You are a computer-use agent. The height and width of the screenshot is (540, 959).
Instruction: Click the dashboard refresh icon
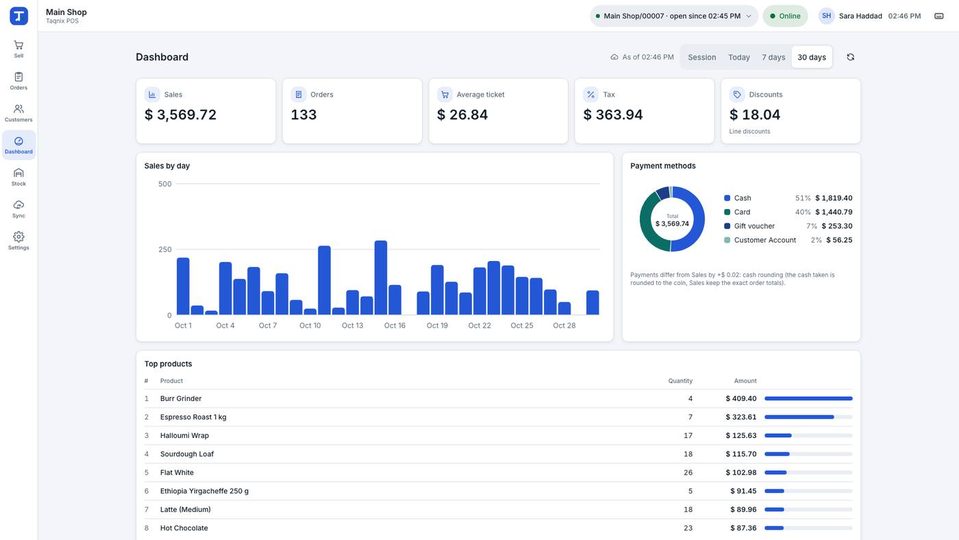tap(850, 57)
